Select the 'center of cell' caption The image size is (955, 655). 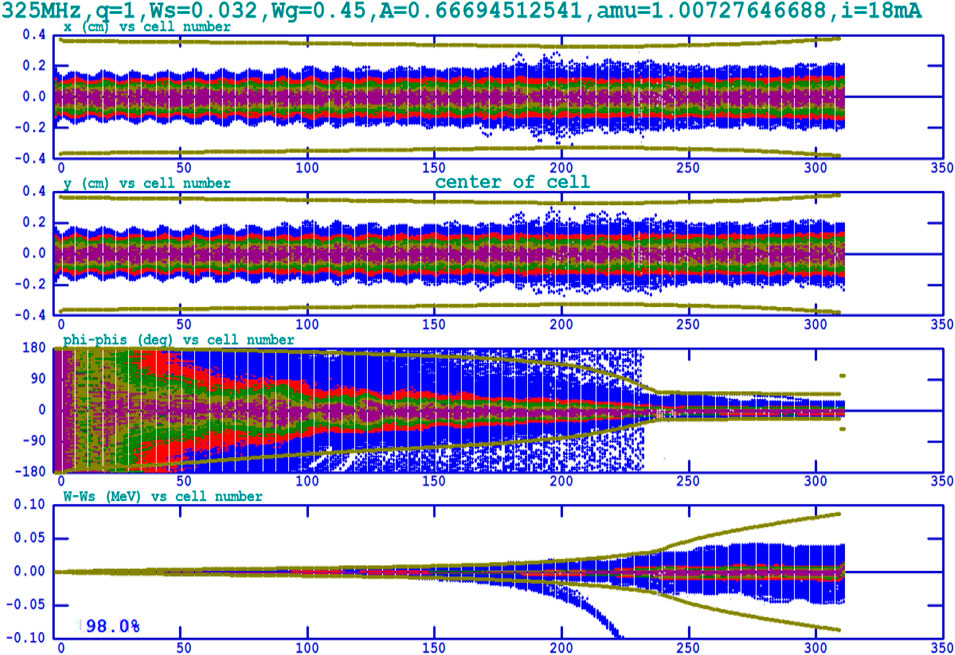[512, 182]
